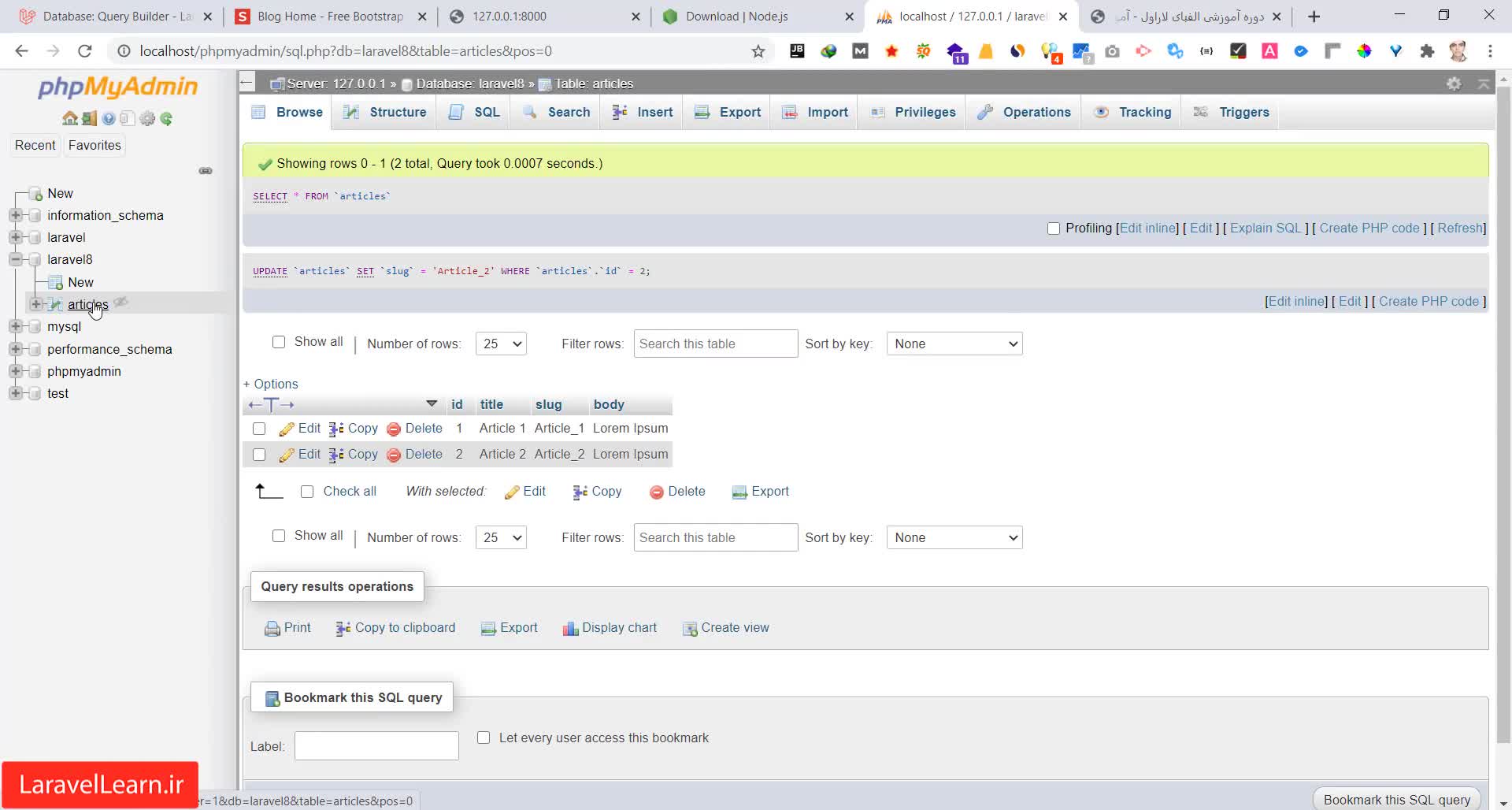Click the phpMyAdmin home icon
Viewport: 1512px width, 810px height.
69,119
